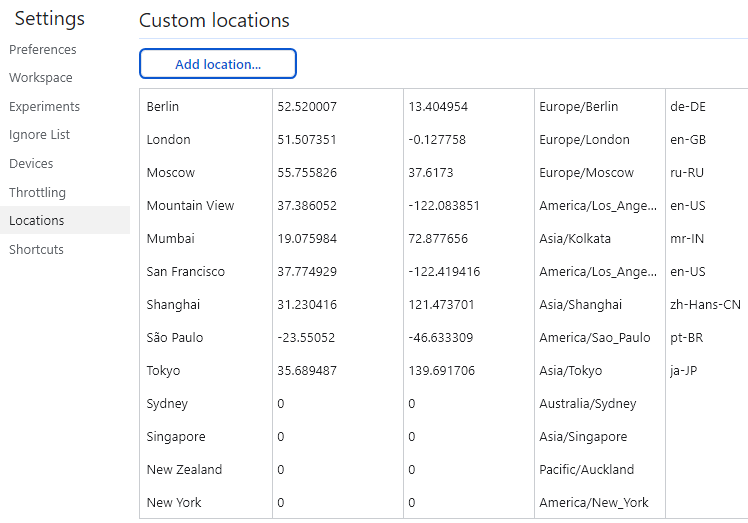Open the Preferences settings tab
748x523 pixels.
(x=43, y=50)
